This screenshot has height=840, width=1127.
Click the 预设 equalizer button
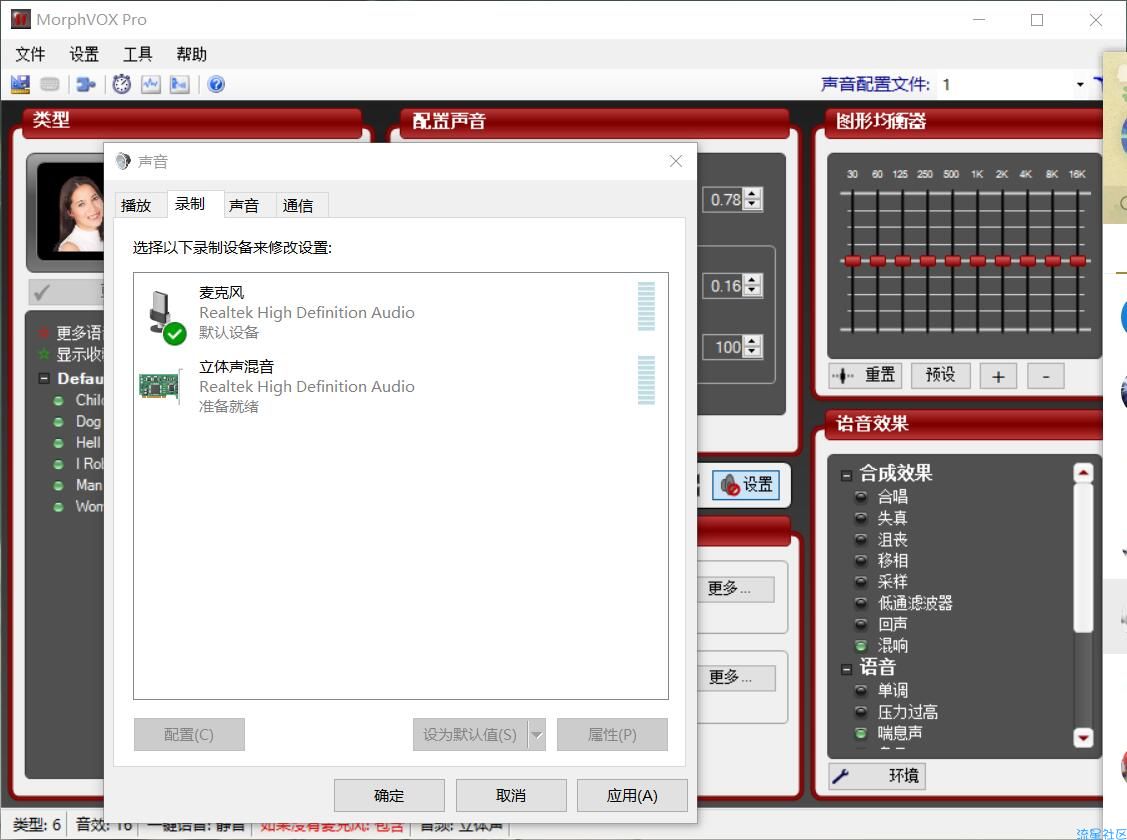pyautogui.click(x=941, y=375)
